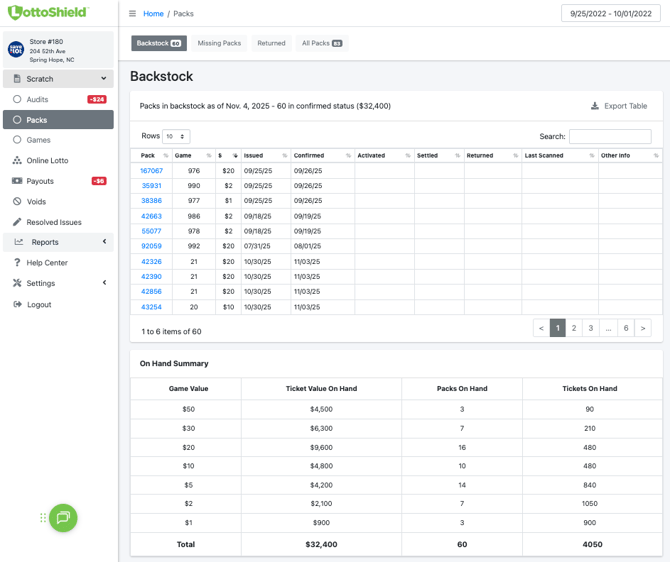Click the Export Table download icon
Viewport: 670px width, 562px height.
click(595, 106)
